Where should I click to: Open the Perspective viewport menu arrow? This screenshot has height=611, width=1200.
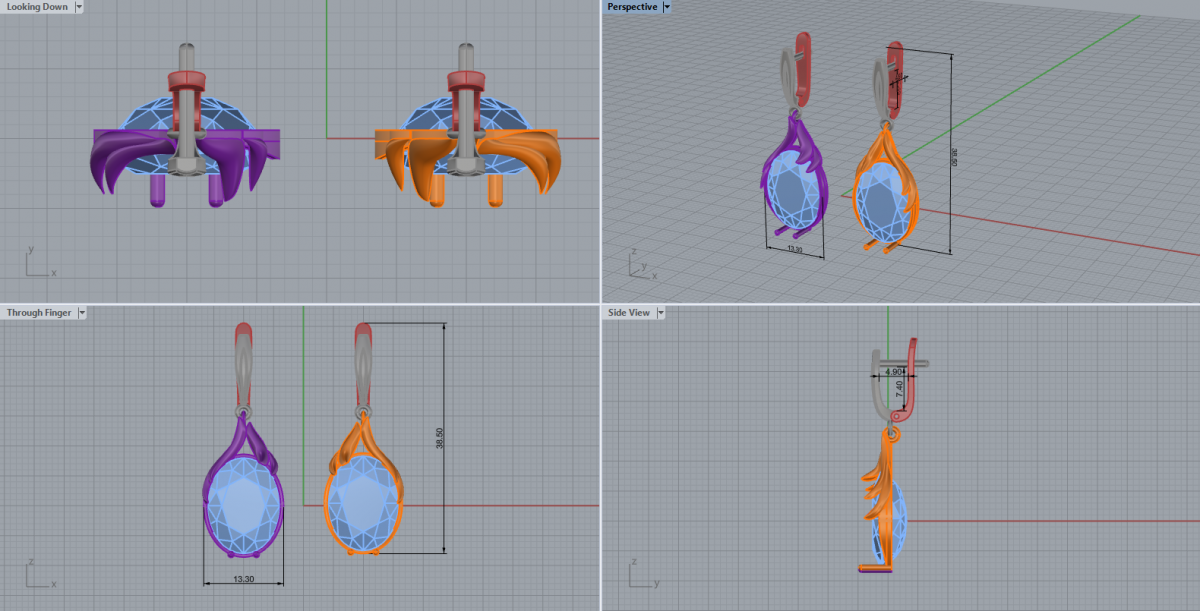pyautogui.click(x=667, y=7)
